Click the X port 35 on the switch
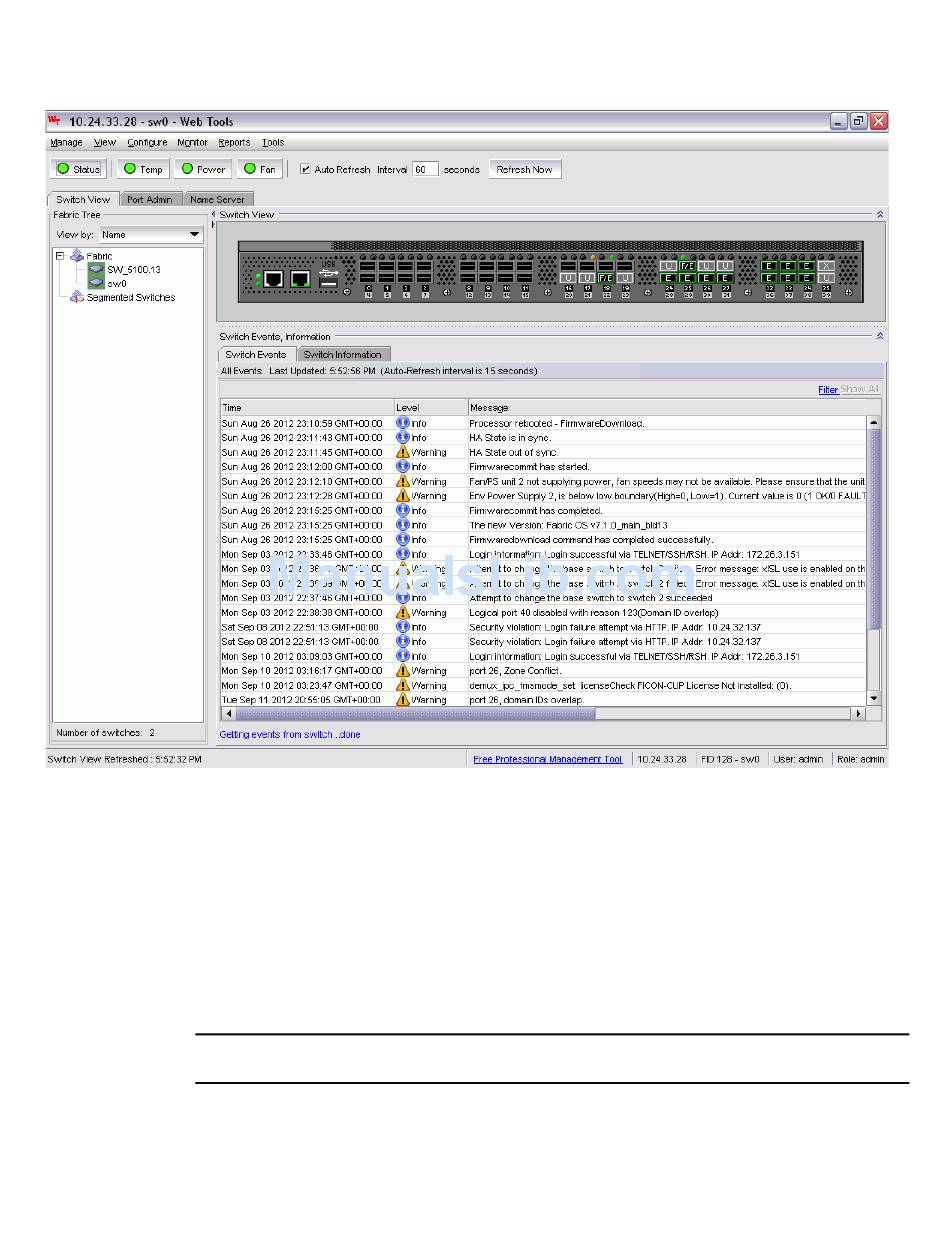The image size is (950, 1260). coord(826,266)
